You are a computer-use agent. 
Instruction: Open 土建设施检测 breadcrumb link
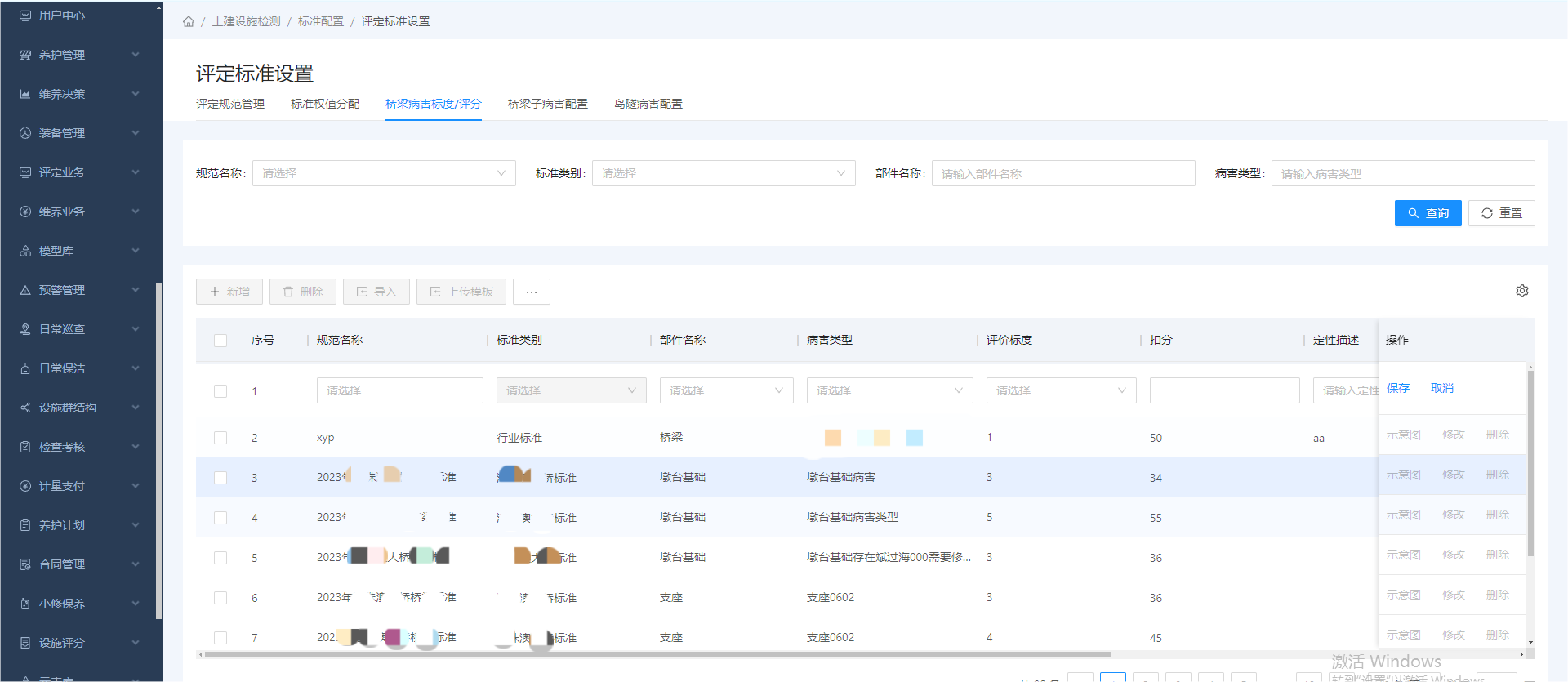tap(247, 22)
